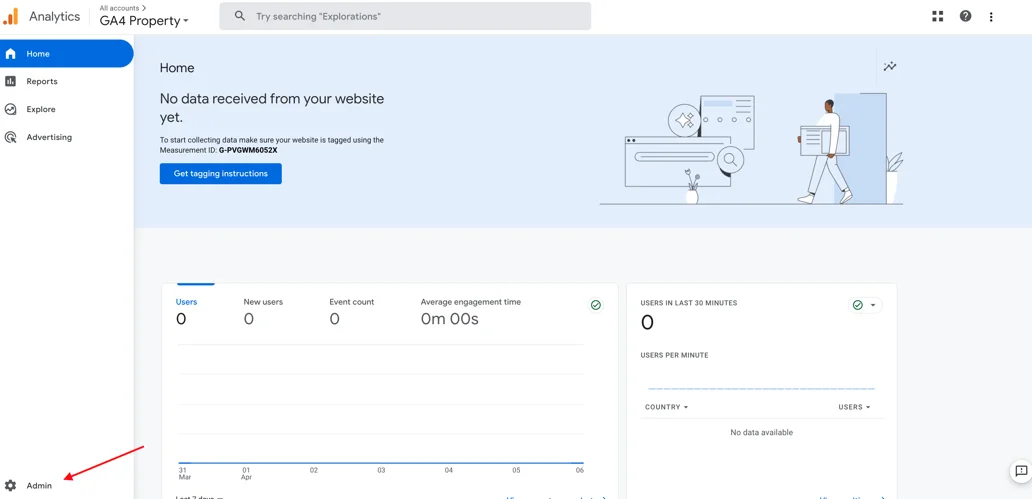This screenshot has height=499, width=1032.
Task: Open the Google apps grid icon
Action: pyautogui.click(x=938, y=16)
